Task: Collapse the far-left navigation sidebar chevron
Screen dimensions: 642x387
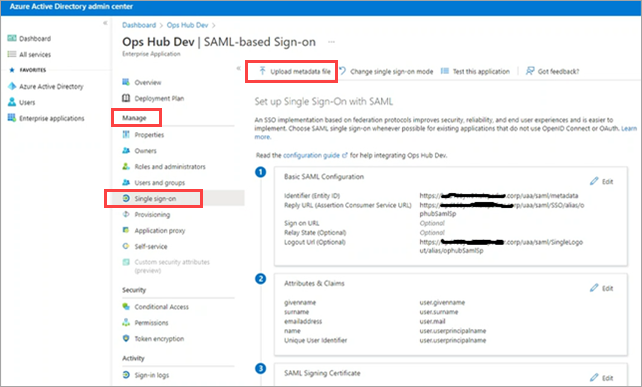Action: point(105,23)
